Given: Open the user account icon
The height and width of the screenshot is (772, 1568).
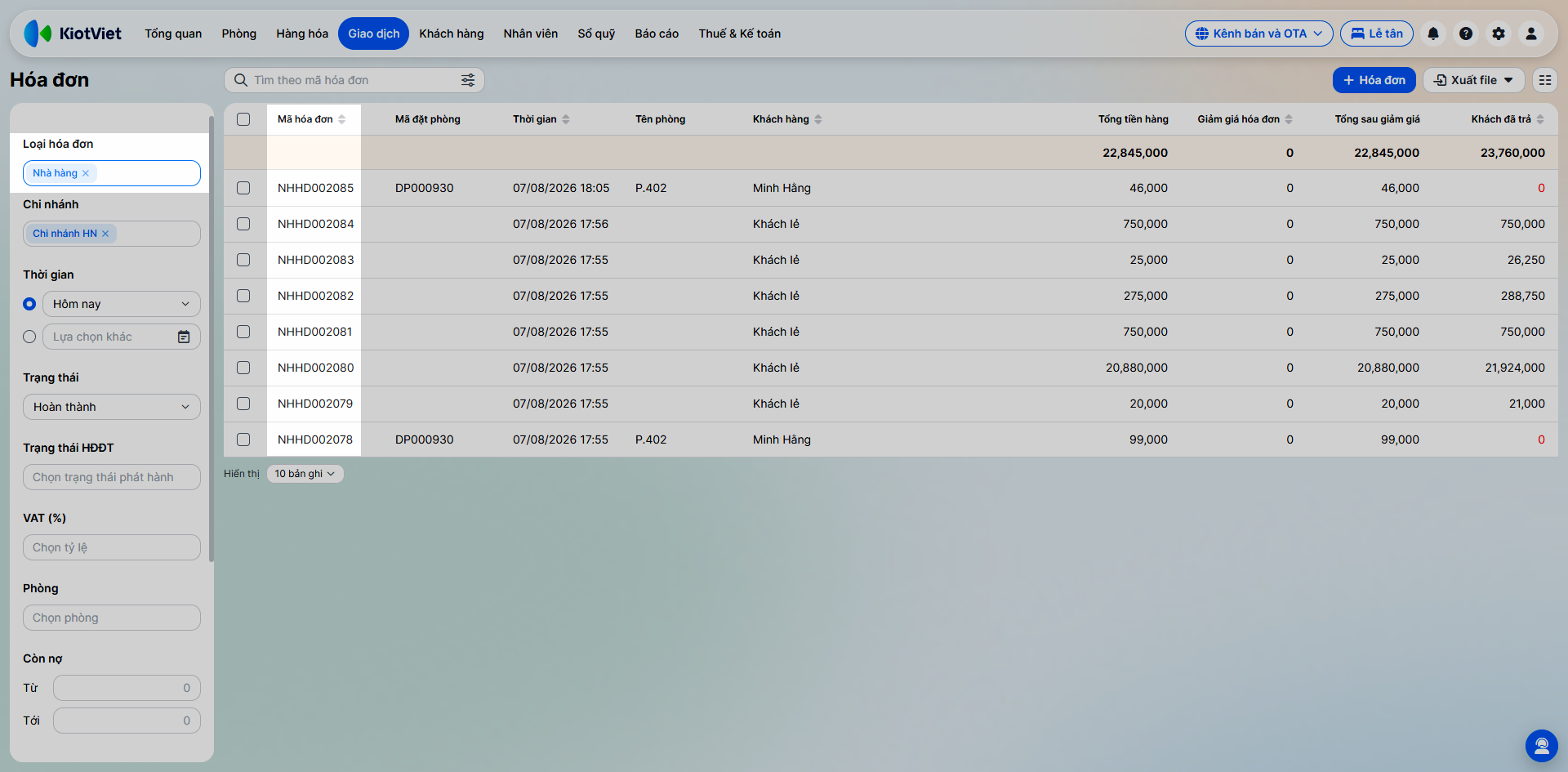Looking at the screenshot, I should 1531,33.
